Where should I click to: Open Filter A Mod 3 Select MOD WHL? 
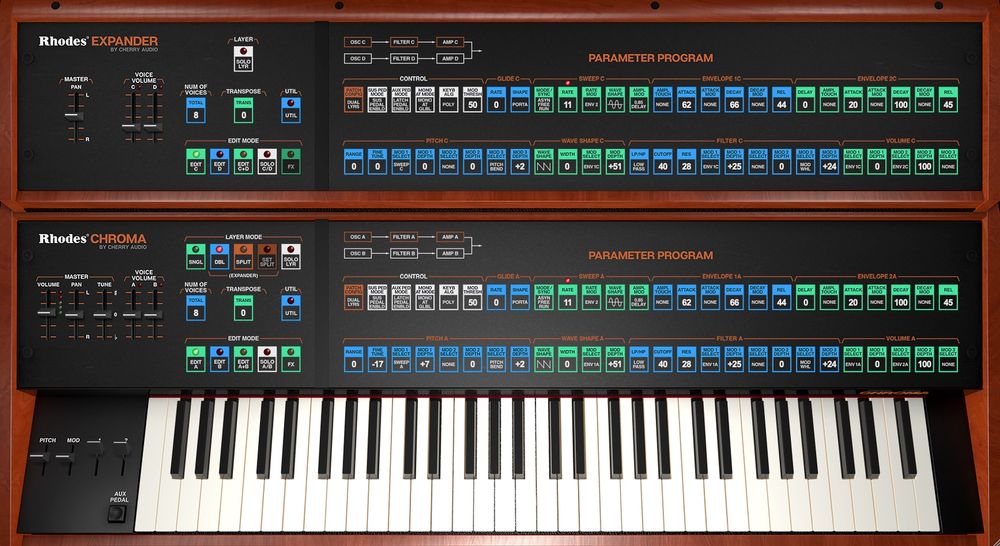pyautogui.click(x=805, y=358)
